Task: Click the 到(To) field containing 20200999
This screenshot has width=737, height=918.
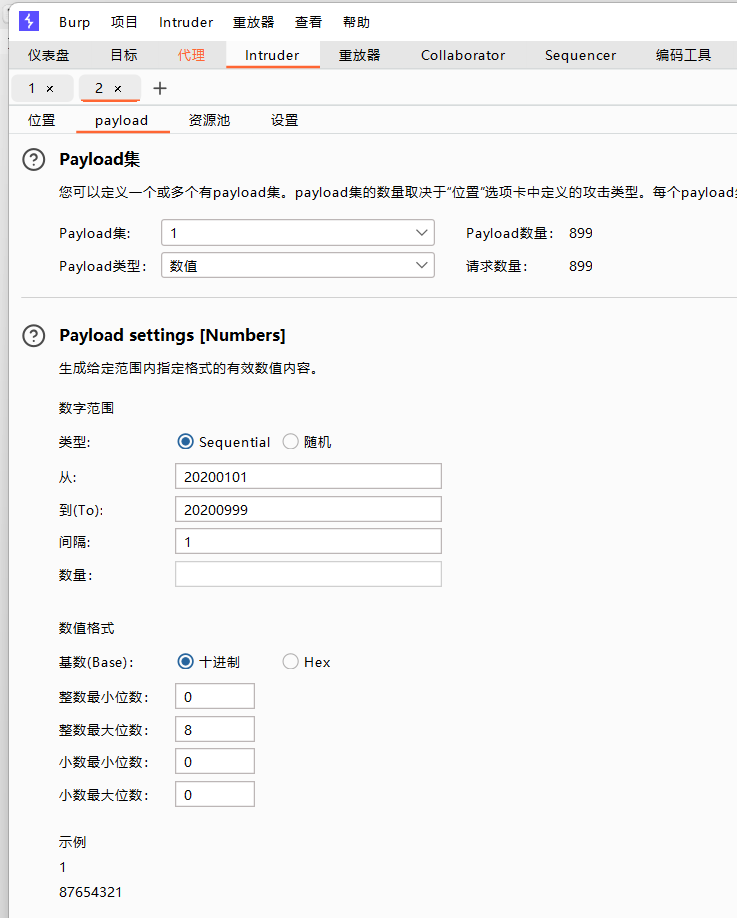Action: [308, 509]
